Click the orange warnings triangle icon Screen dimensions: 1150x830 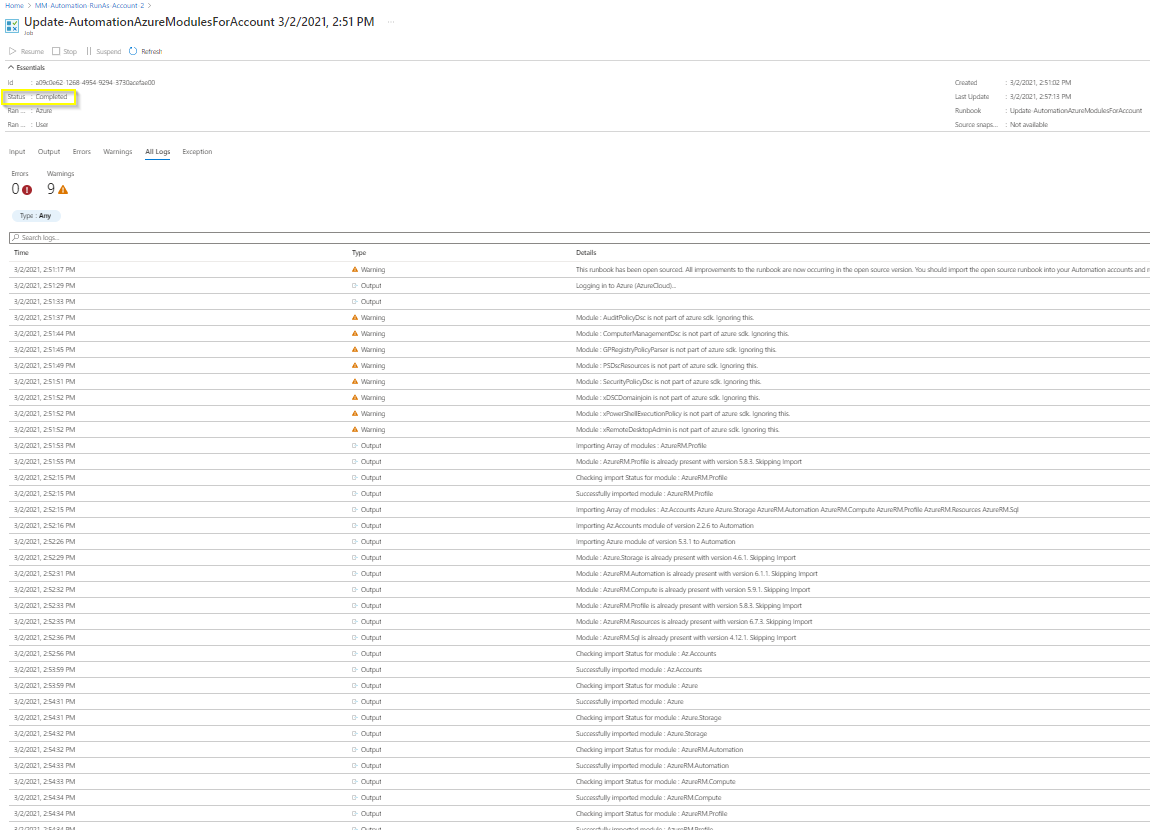[x=63, y=190]
